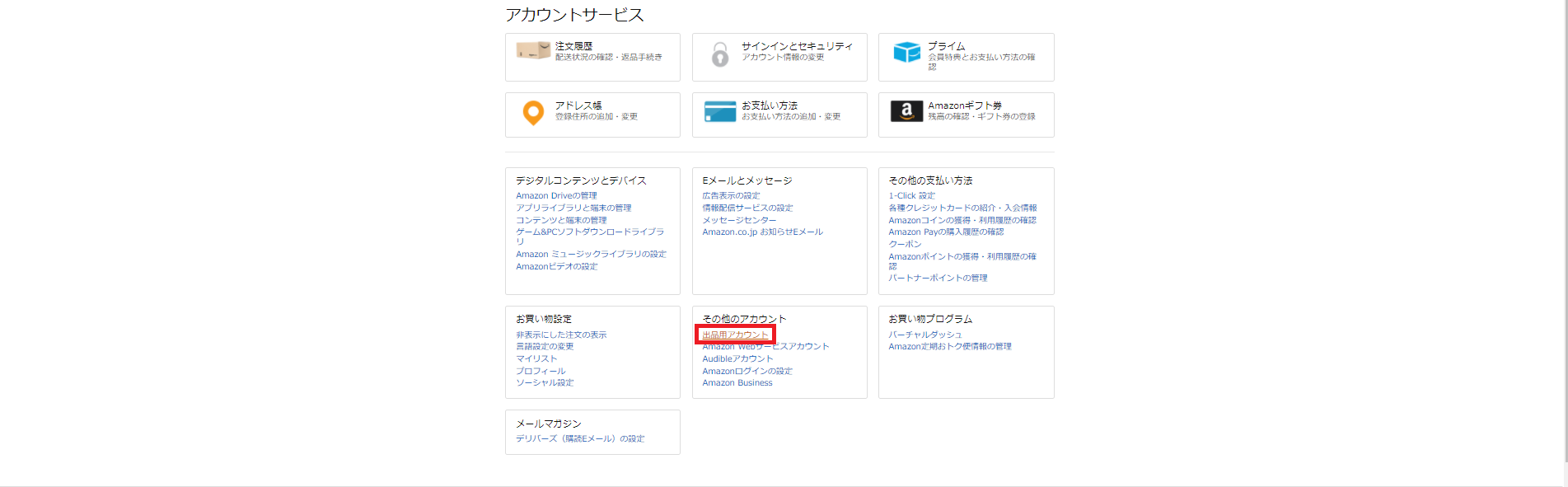Open the クーポン link
Screen dimensions: 1568x487
point(905,245)
